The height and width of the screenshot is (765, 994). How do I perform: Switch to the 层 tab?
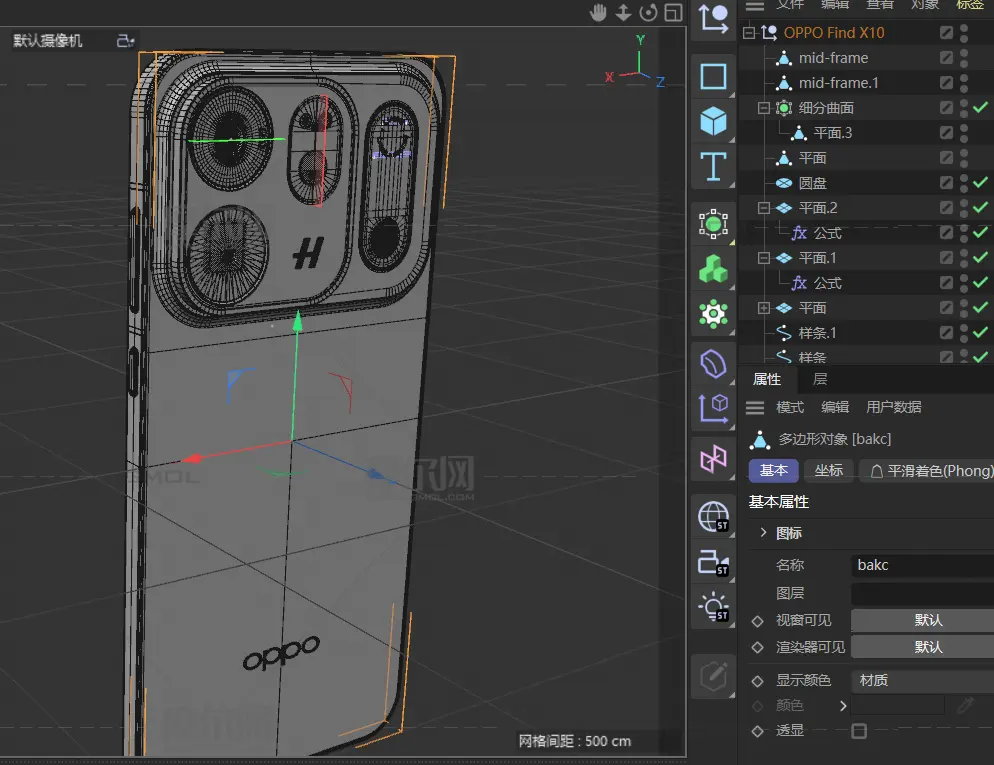(x=820, y=379)
